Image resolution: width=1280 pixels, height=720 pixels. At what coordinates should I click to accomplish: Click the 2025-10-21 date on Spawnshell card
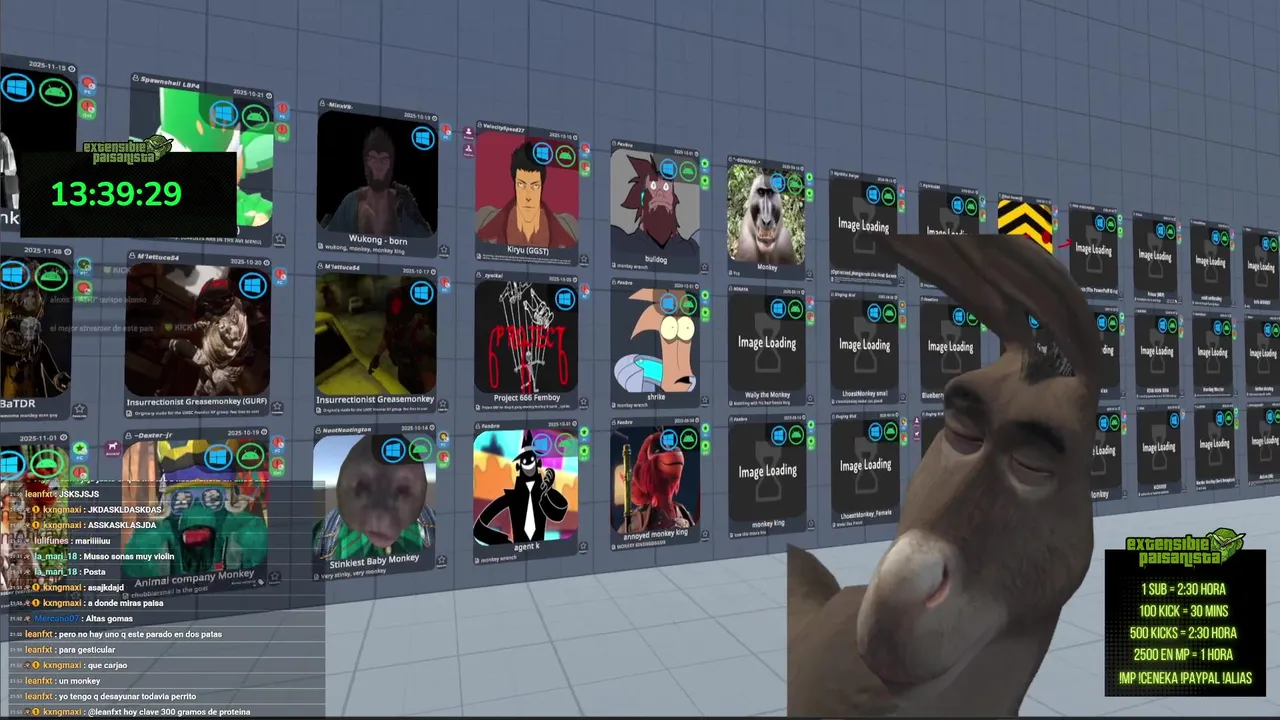pyautogui.click(x=248, y=92)
